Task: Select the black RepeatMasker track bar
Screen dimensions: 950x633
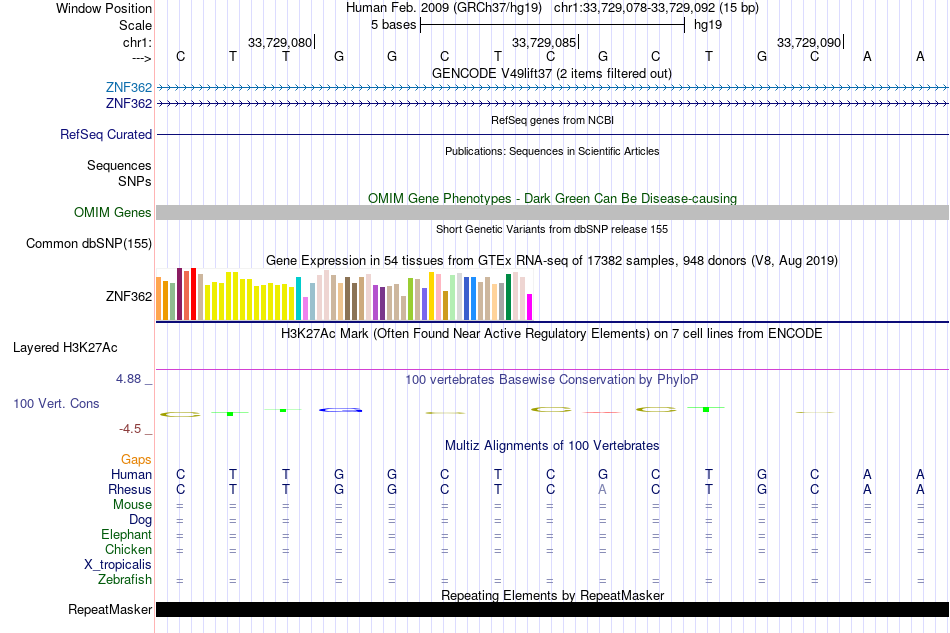Action: (552, 609)
